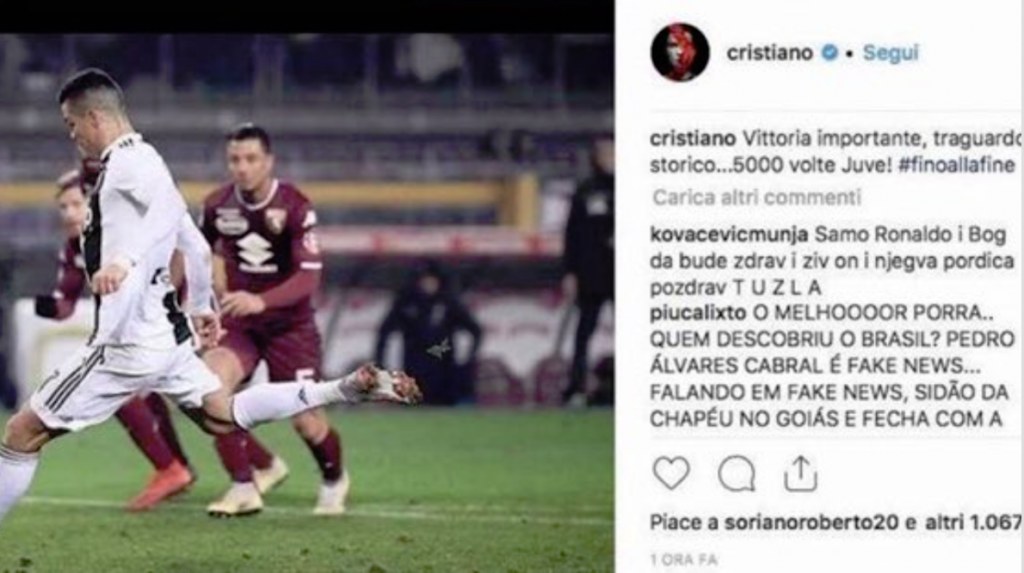Open the #finoallafine hashtag

point(956,165)
